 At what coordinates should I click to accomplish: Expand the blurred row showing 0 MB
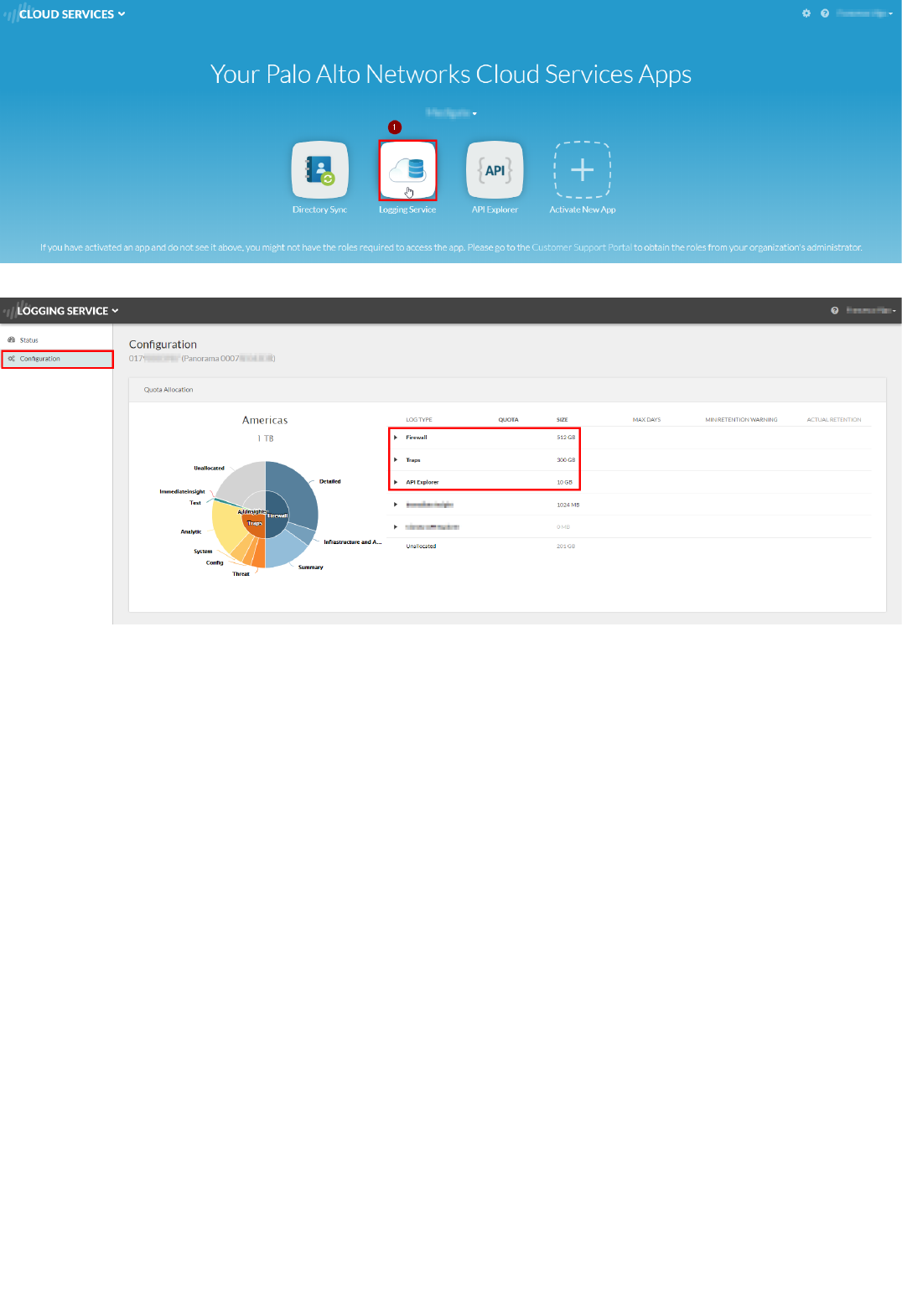click(396, 526)
